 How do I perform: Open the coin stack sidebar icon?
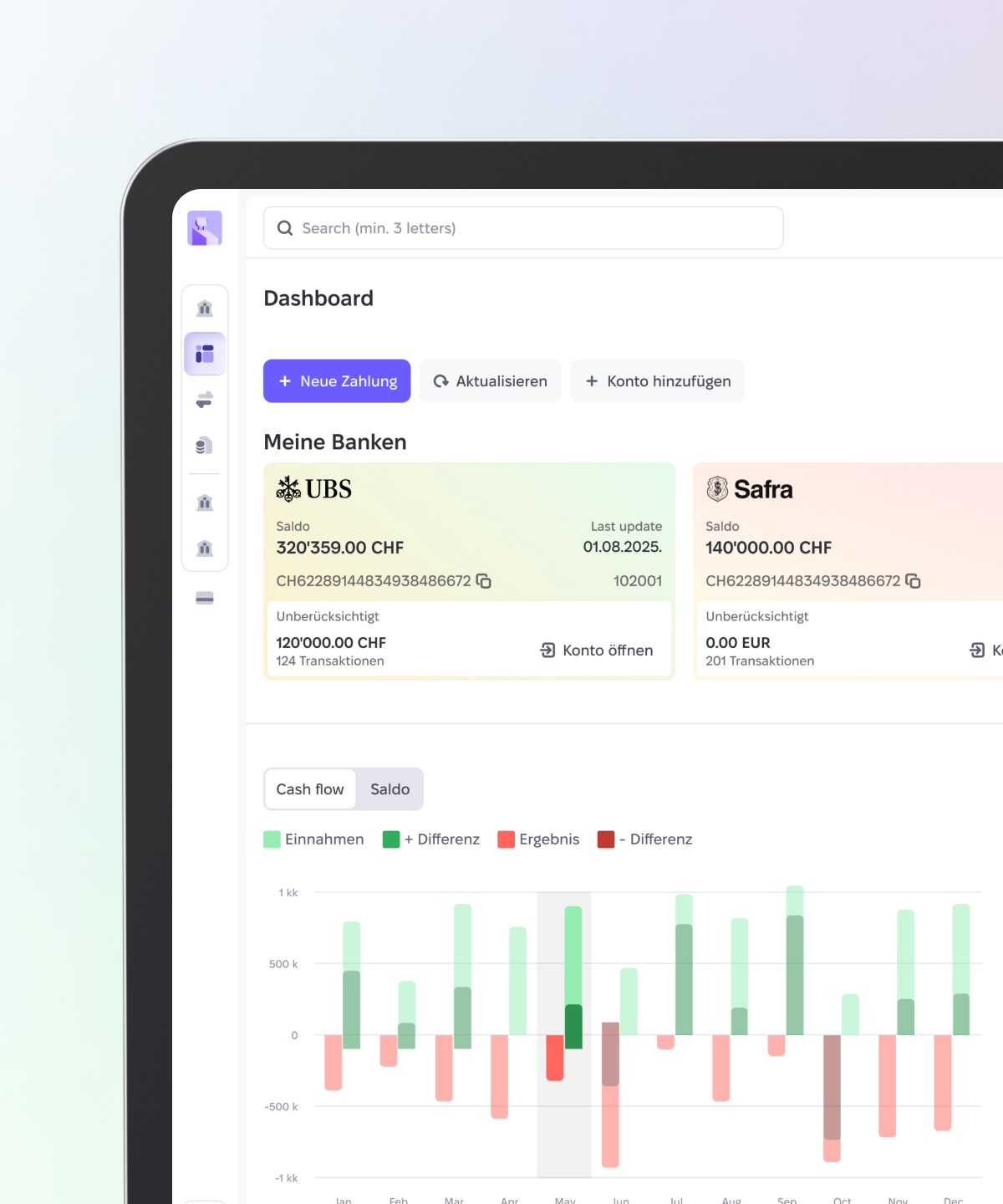coord(205,446)
